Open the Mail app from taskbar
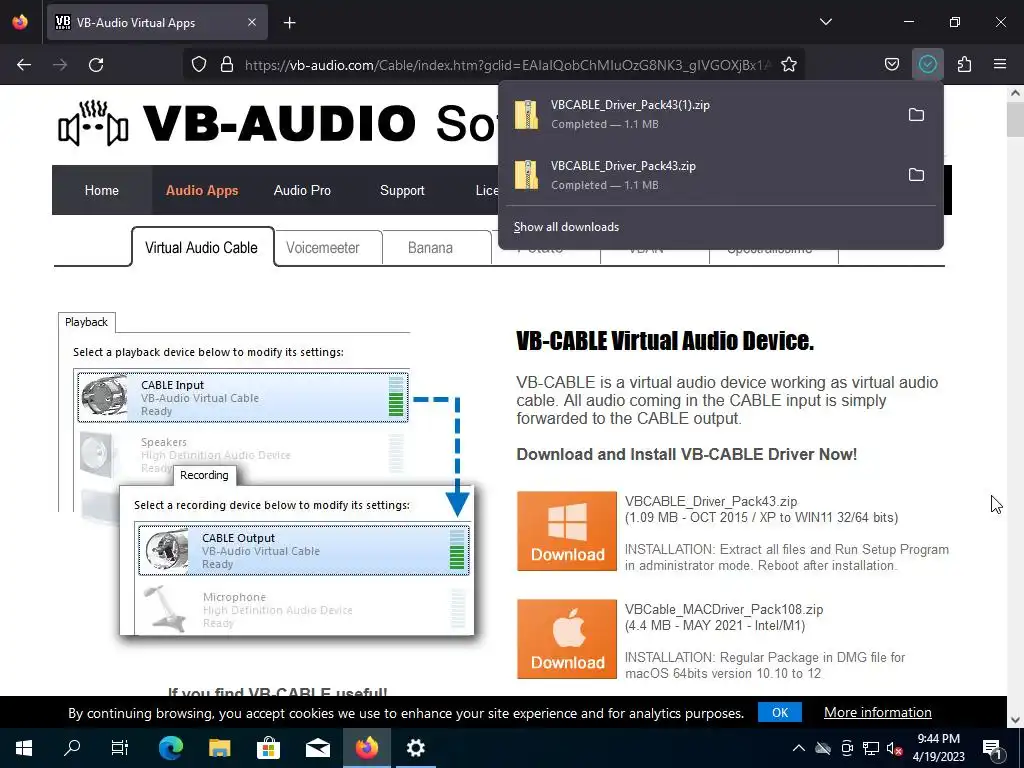1024x768 pixels. (317, 748)
